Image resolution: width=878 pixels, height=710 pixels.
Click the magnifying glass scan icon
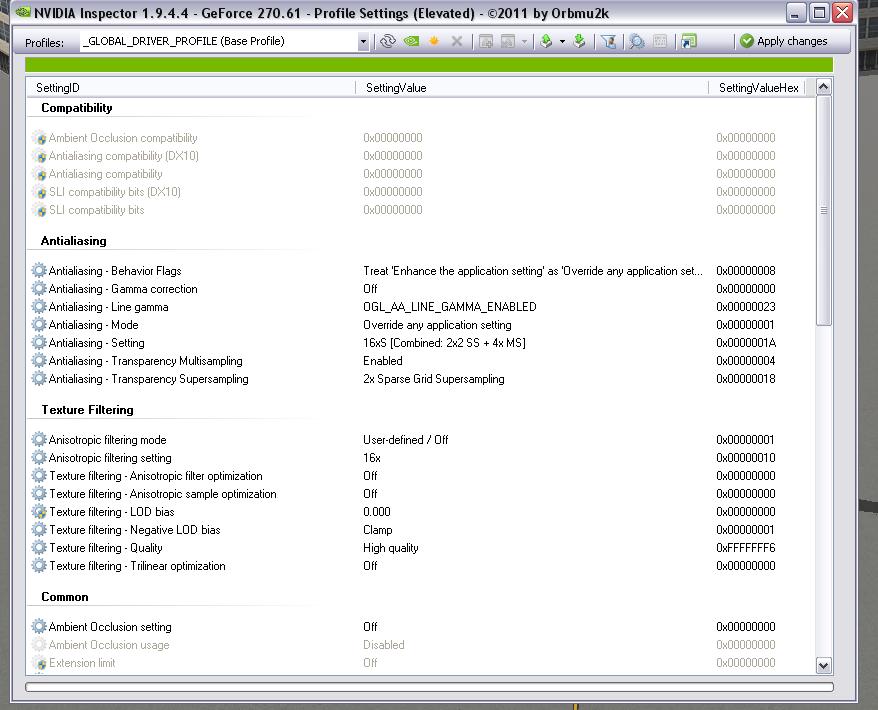637,41
